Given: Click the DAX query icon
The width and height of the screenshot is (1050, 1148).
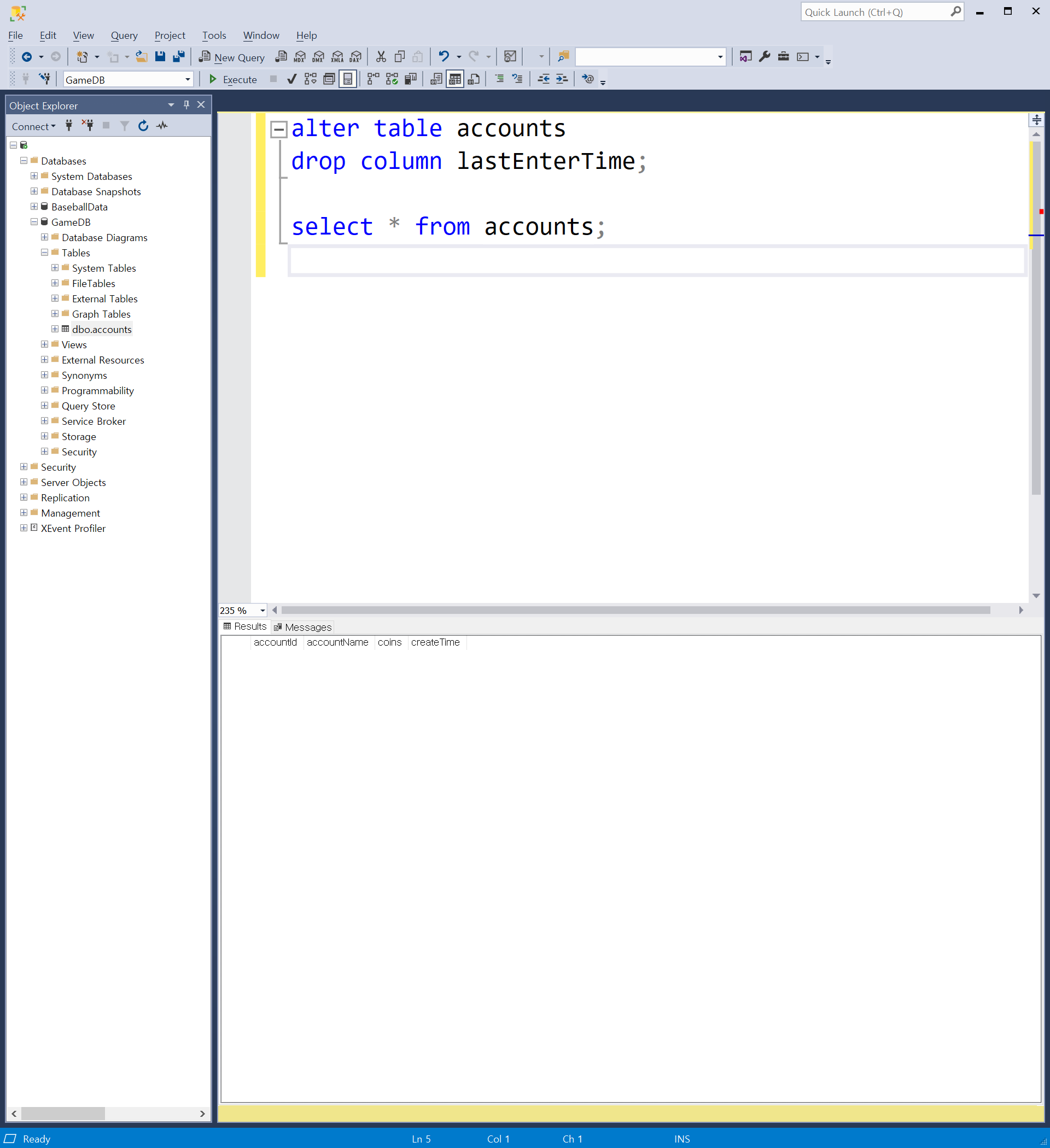Looking at the screenshot, I should [356, 56].
